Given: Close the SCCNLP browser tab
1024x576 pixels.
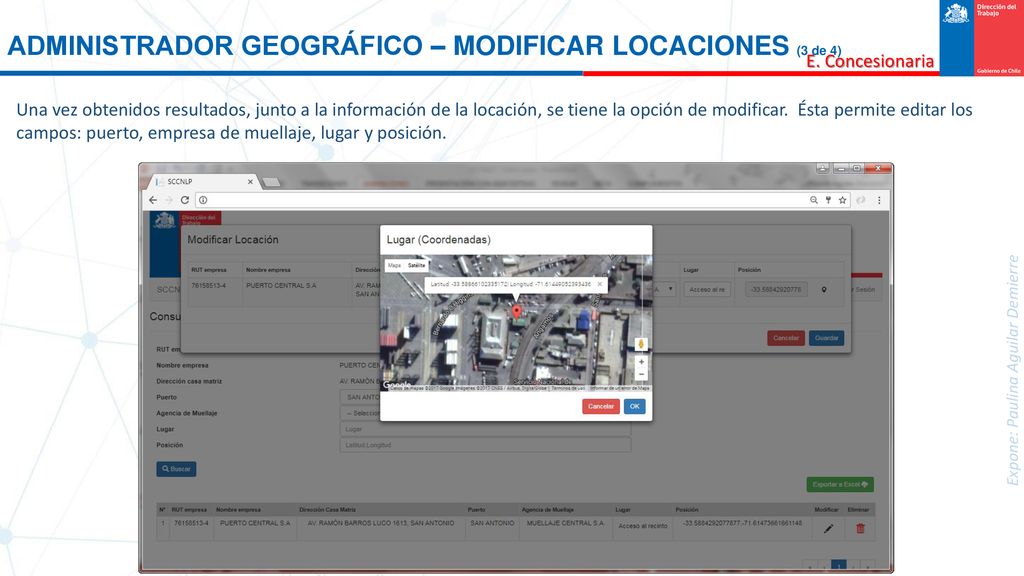Looking at the screenshot, I should (249, 182).
